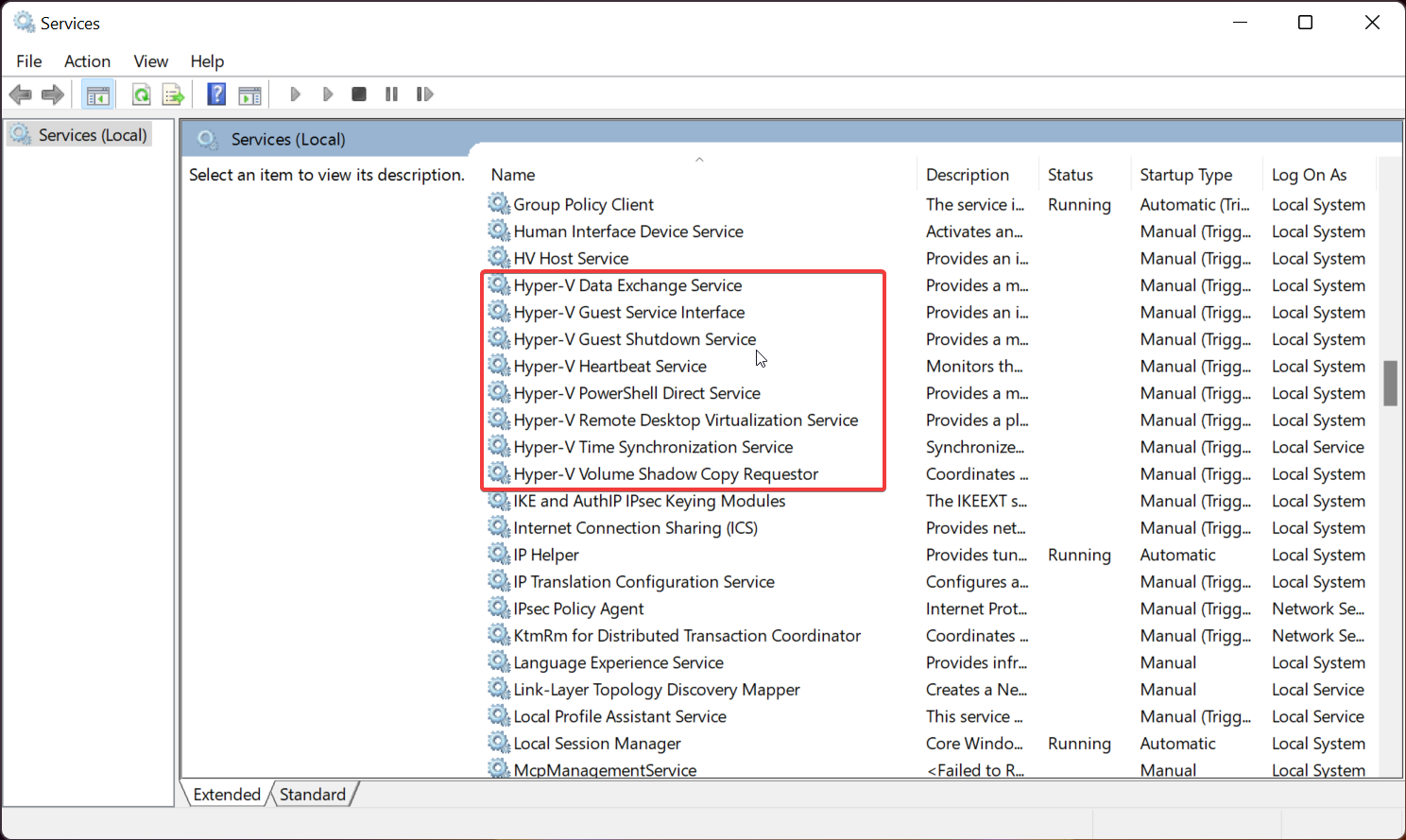The height and width of the screenshot is (840, 1406).
Task: Select Local Session Manager service name
Action: 597,744
